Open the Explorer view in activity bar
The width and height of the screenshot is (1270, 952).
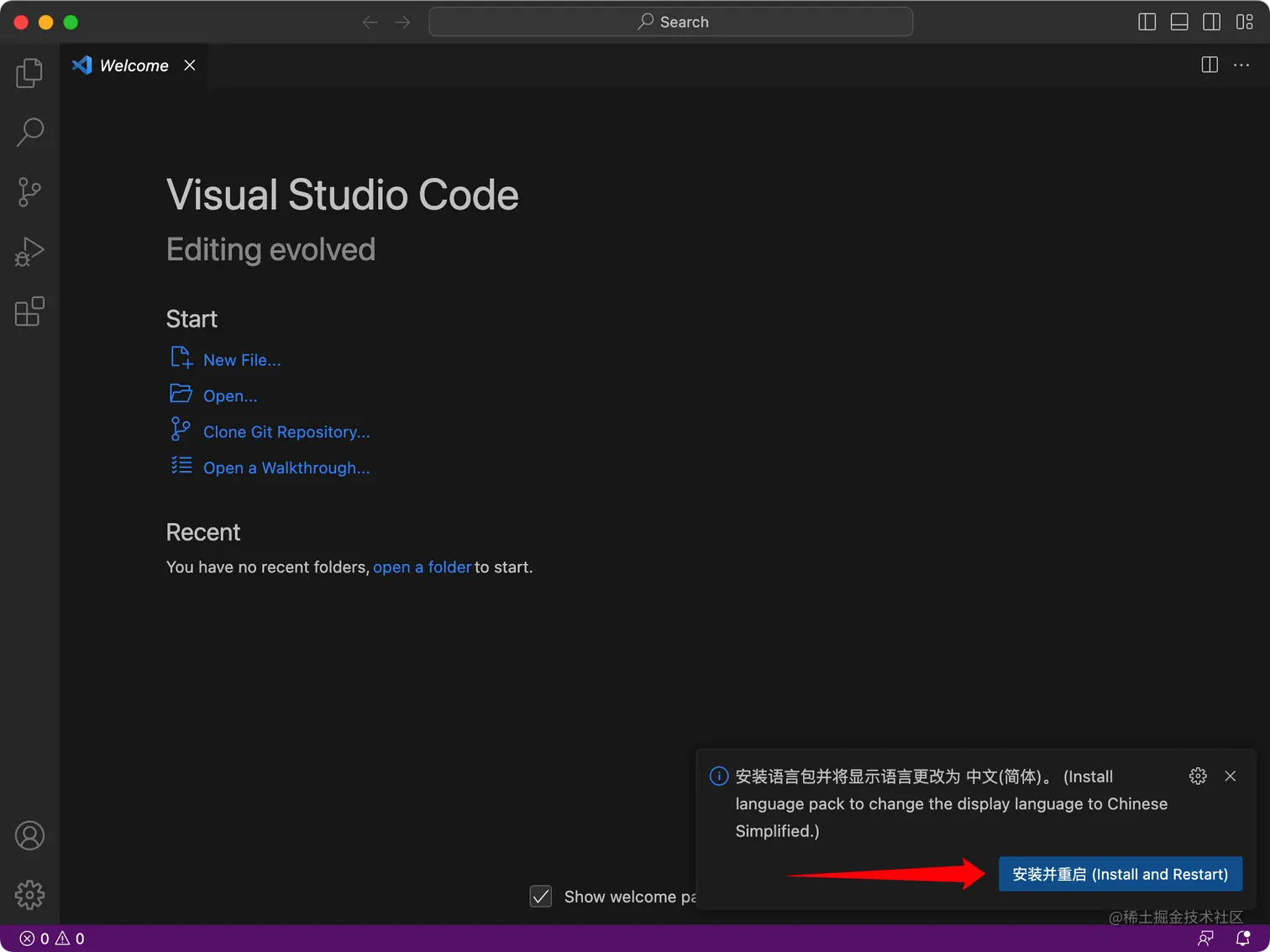click(29, 73)
